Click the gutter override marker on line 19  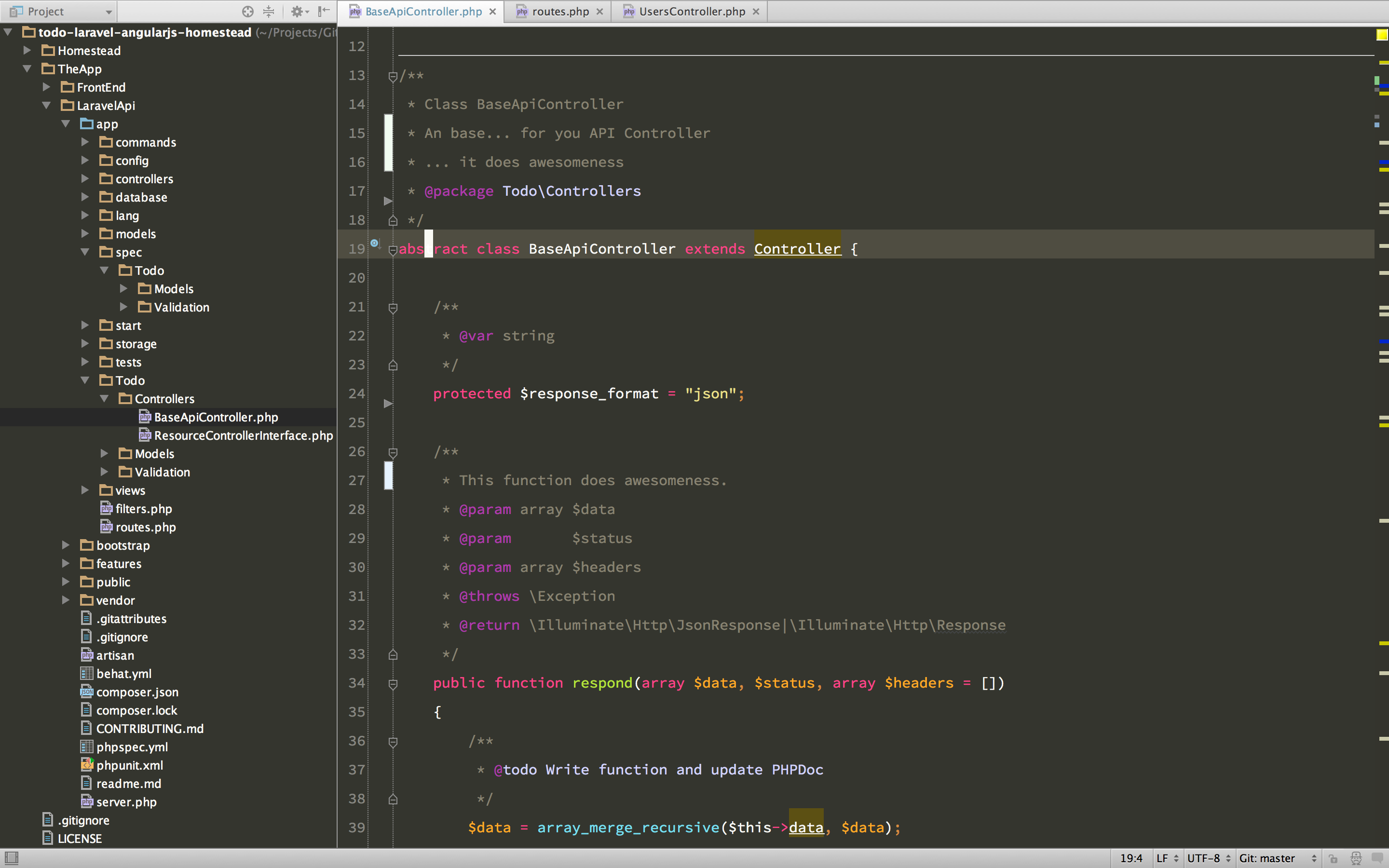pyautogui.click(x=374, y=244)
